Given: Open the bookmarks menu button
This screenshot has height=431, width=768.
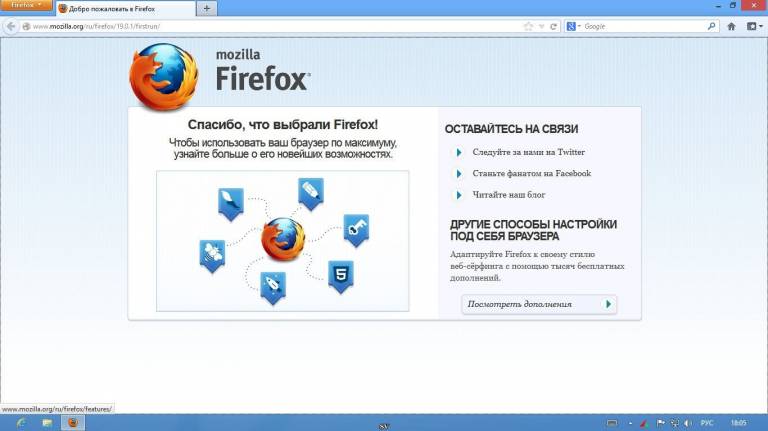Looking at the screenshot, I should tap(753, 26).
